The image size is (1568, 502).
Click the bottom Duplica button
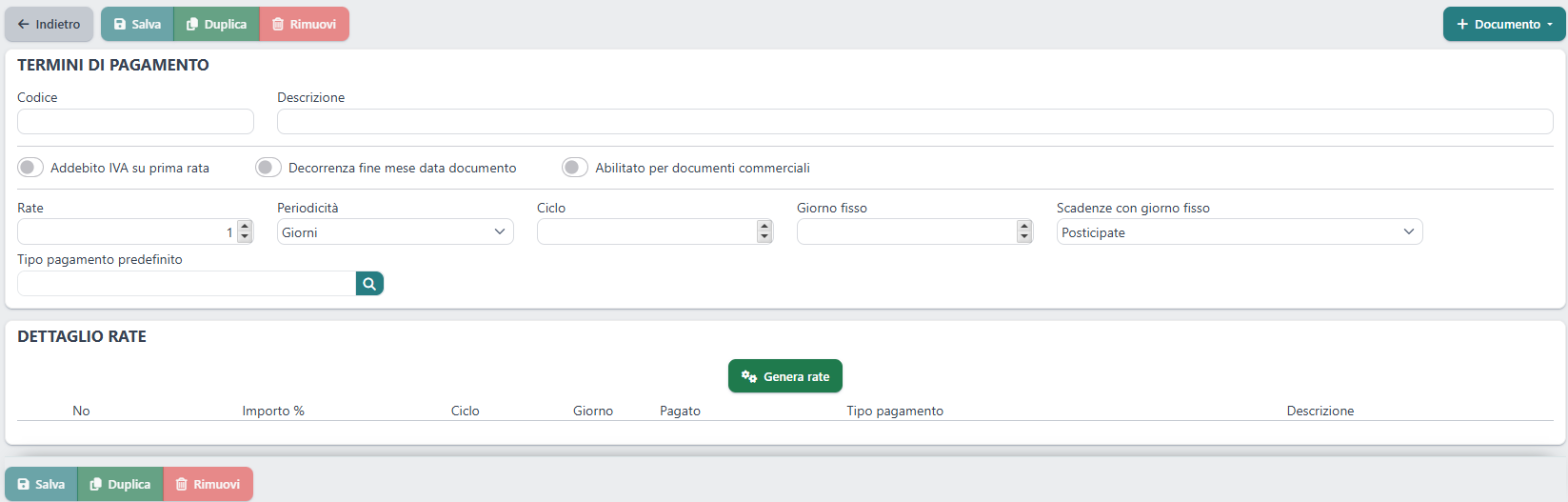[x=121, y=484]
